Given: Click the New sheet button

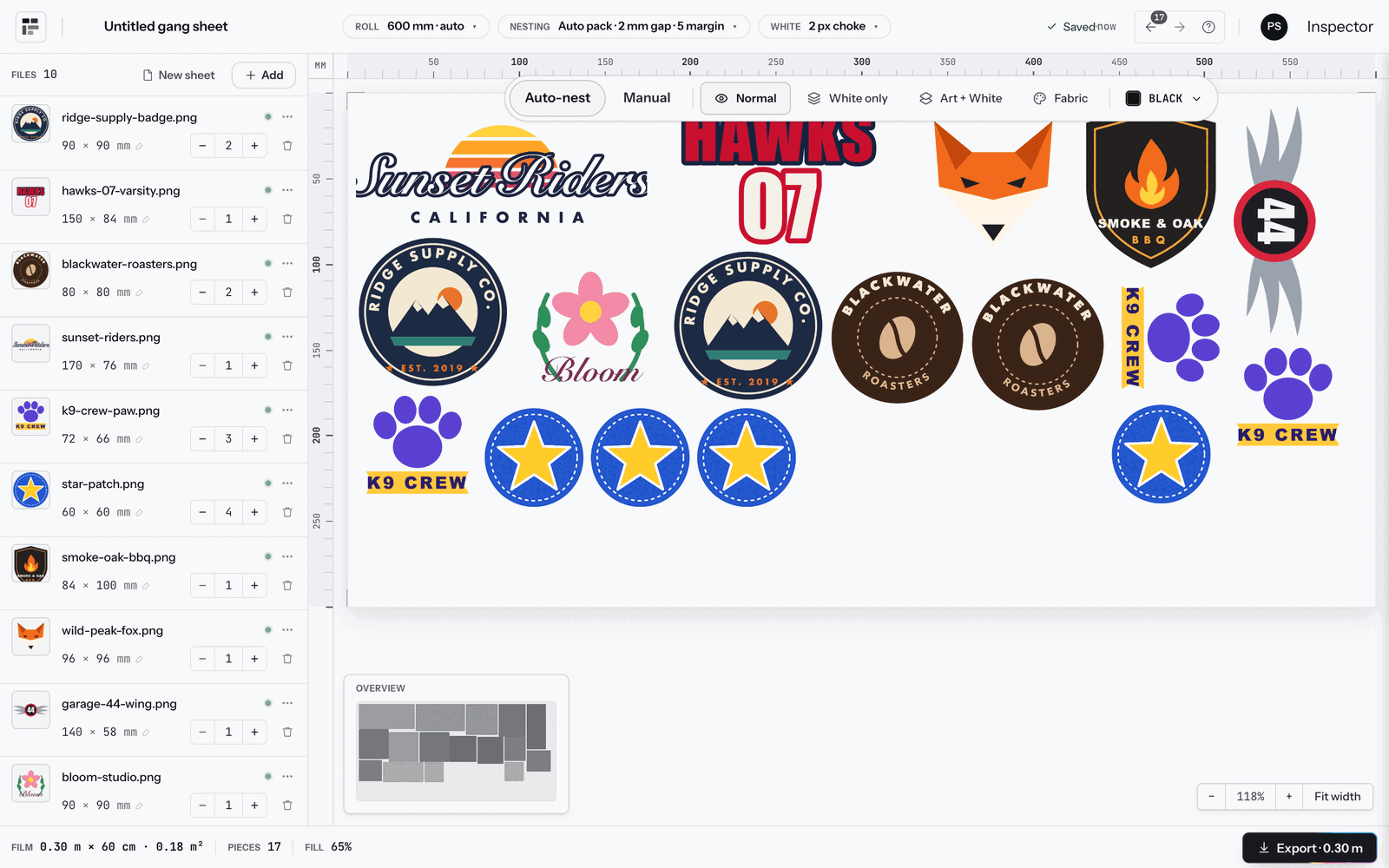Looking at the screenshot, I should (x=179, y=76).
